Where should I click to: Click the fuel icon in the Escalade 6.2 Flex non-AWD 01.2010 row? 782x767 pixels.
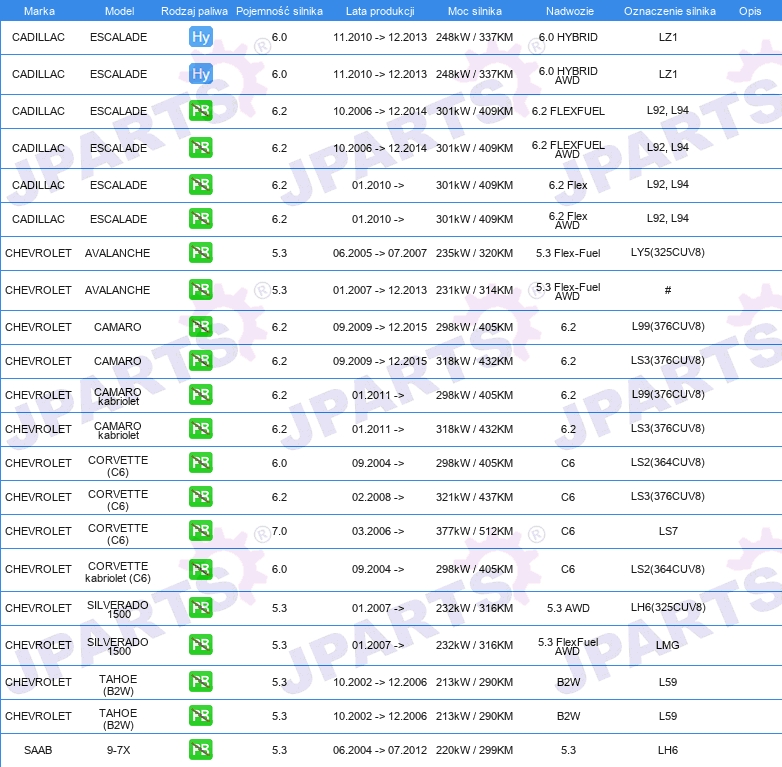click(200, 185)
